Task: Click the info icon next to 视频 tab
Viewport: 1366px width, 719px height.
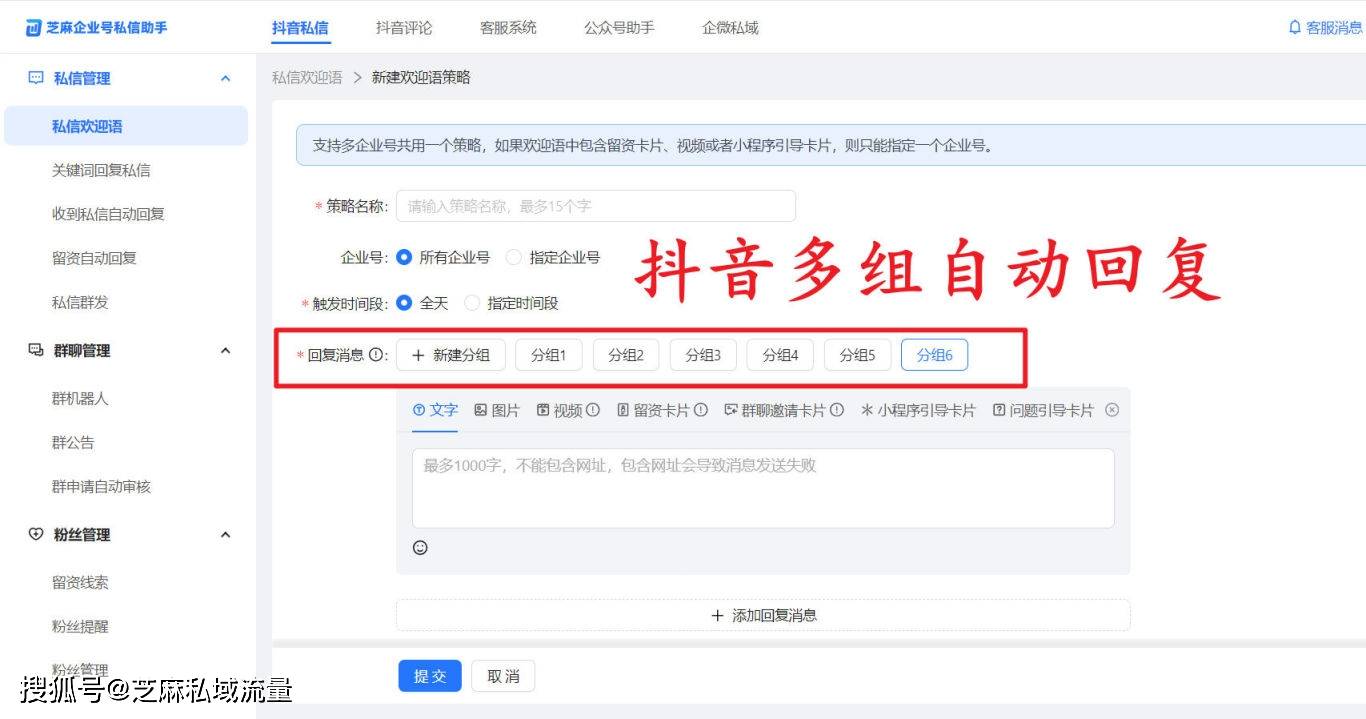Action: [593, 410]
